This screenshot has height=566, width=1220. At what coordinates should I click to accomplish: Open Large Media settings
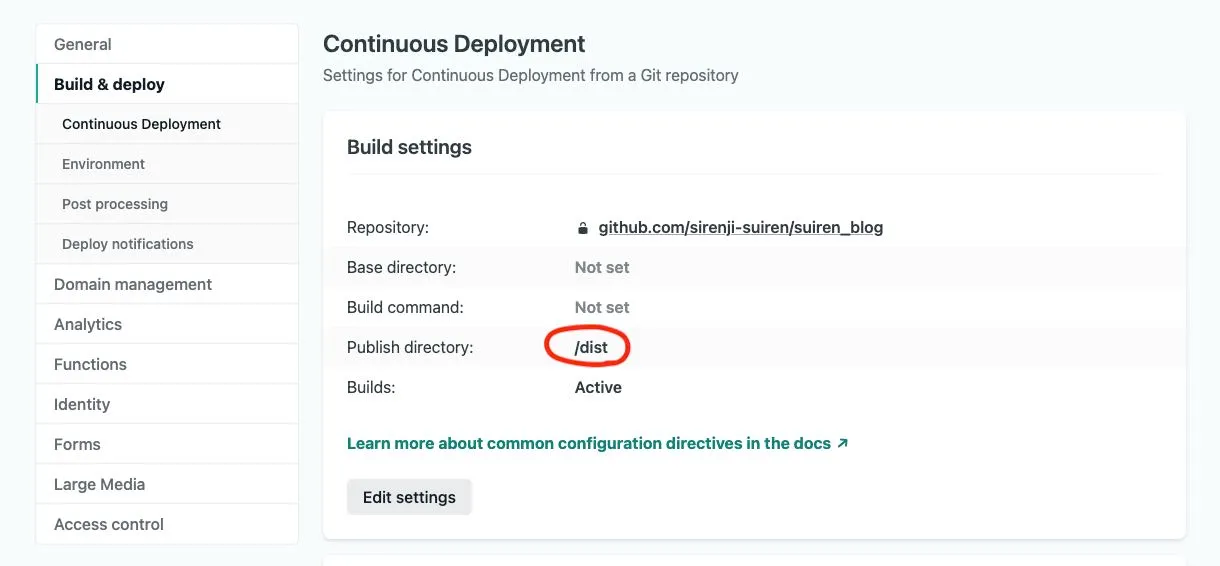pos(99,484)
